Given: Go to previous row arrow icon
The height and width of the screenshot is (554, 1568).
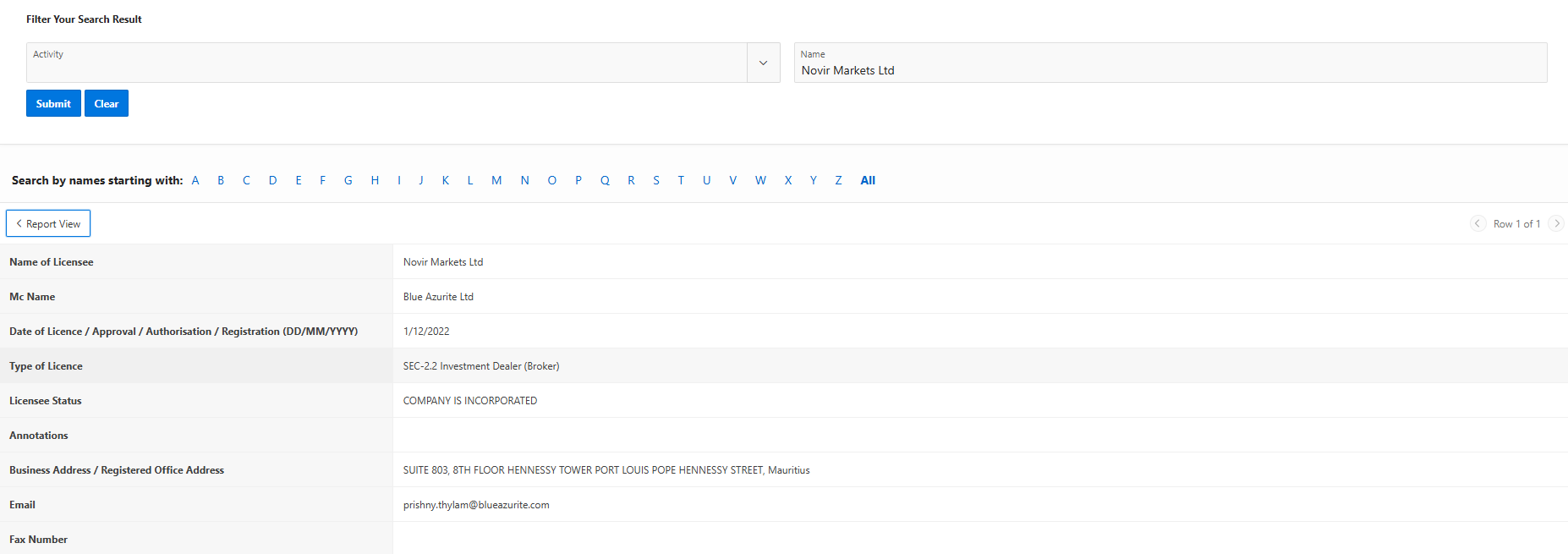Looking at the screenshot, I should click(1478, 223).
